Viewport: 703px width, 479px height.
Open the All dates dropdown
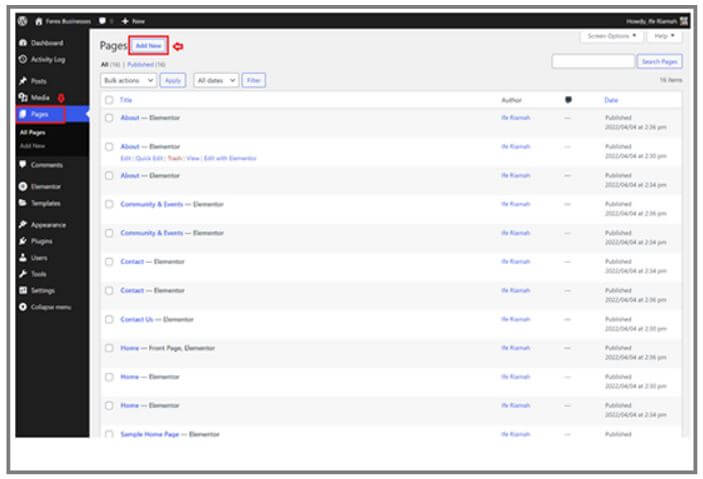[x=216, y=80]
